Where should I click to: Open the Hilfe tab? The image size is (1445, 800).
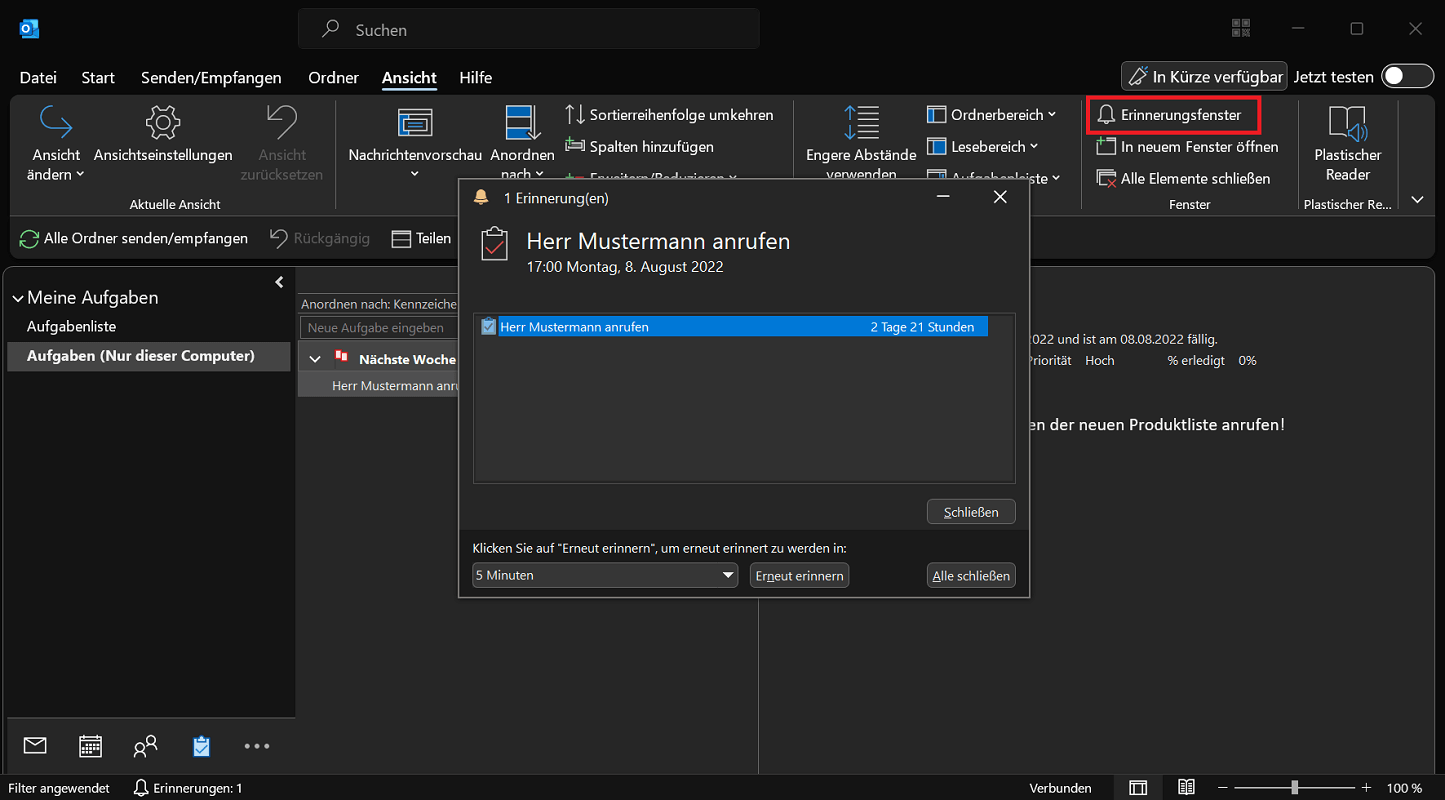[475, 77]
